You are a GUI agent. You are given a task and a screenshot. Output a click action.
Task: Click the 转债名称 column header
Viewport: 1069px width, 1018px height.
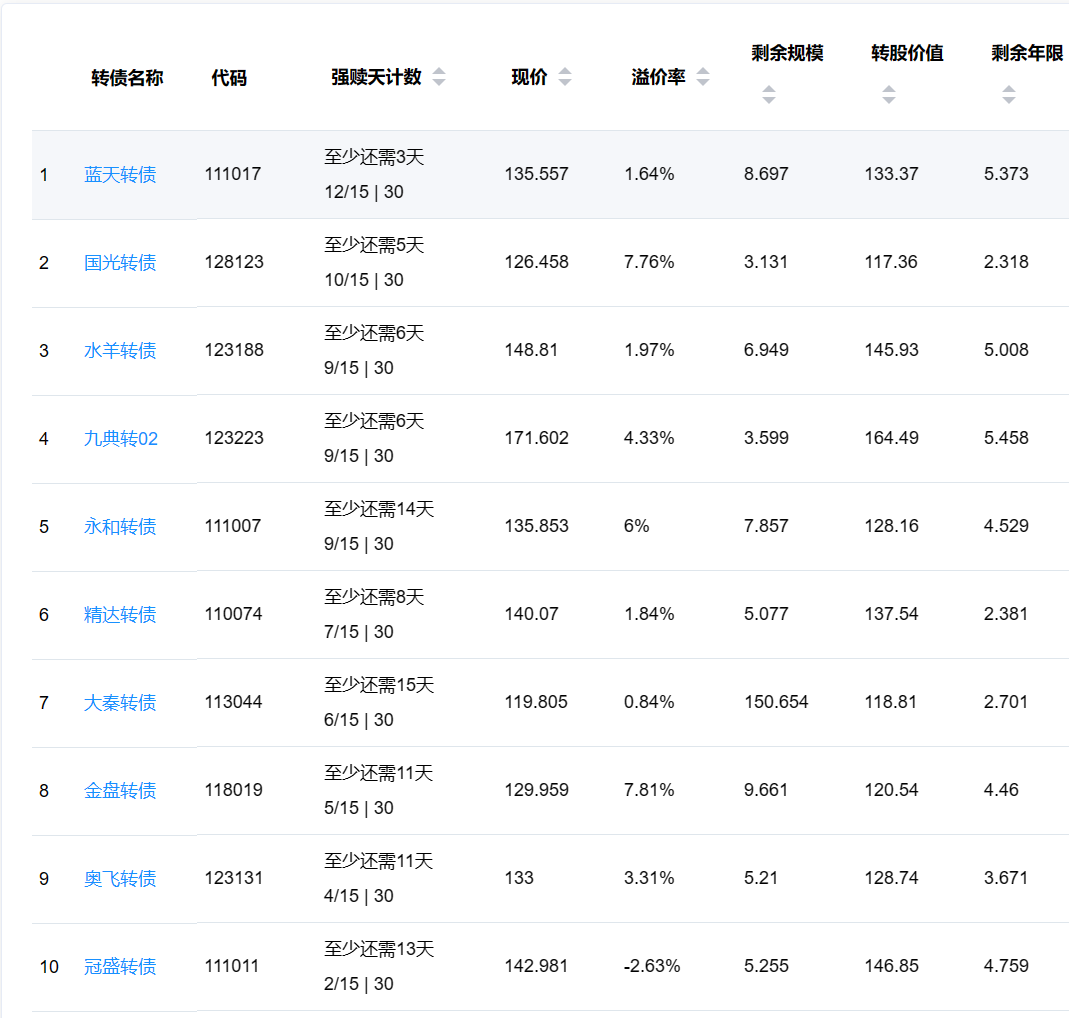coord(127,79)
